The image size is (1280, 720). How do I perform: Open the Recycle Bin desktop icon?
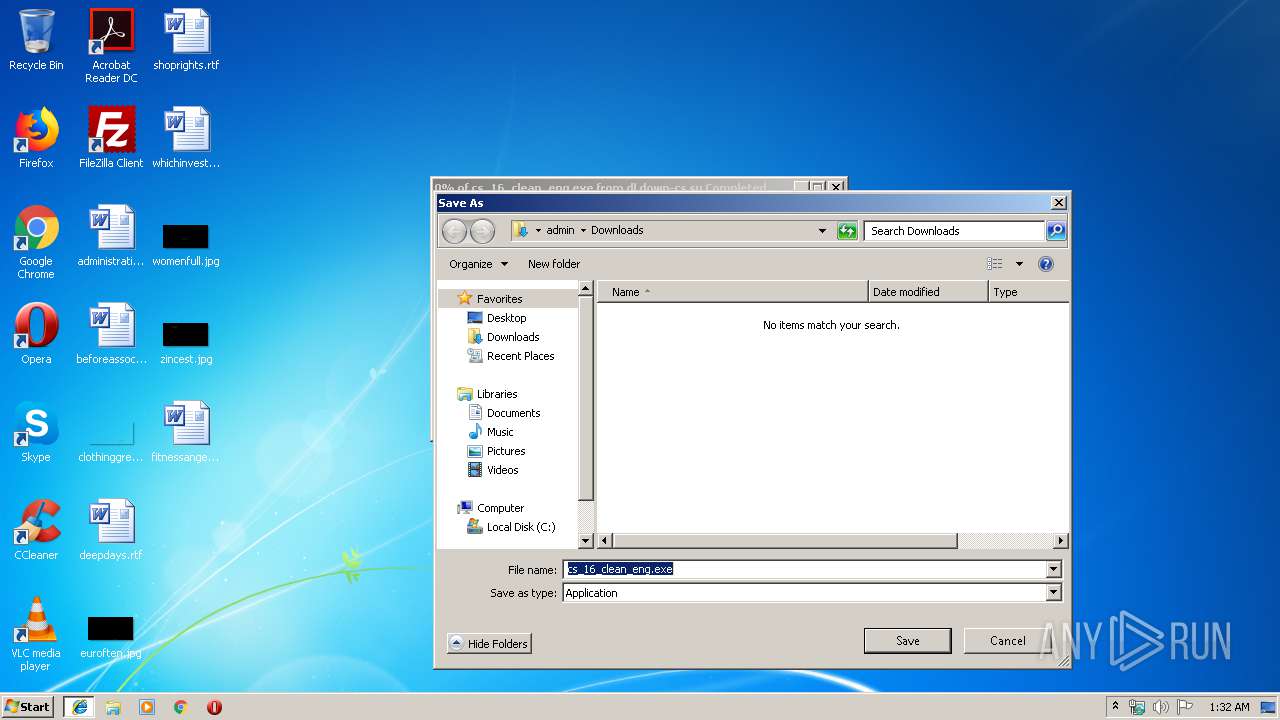(36, 40)
